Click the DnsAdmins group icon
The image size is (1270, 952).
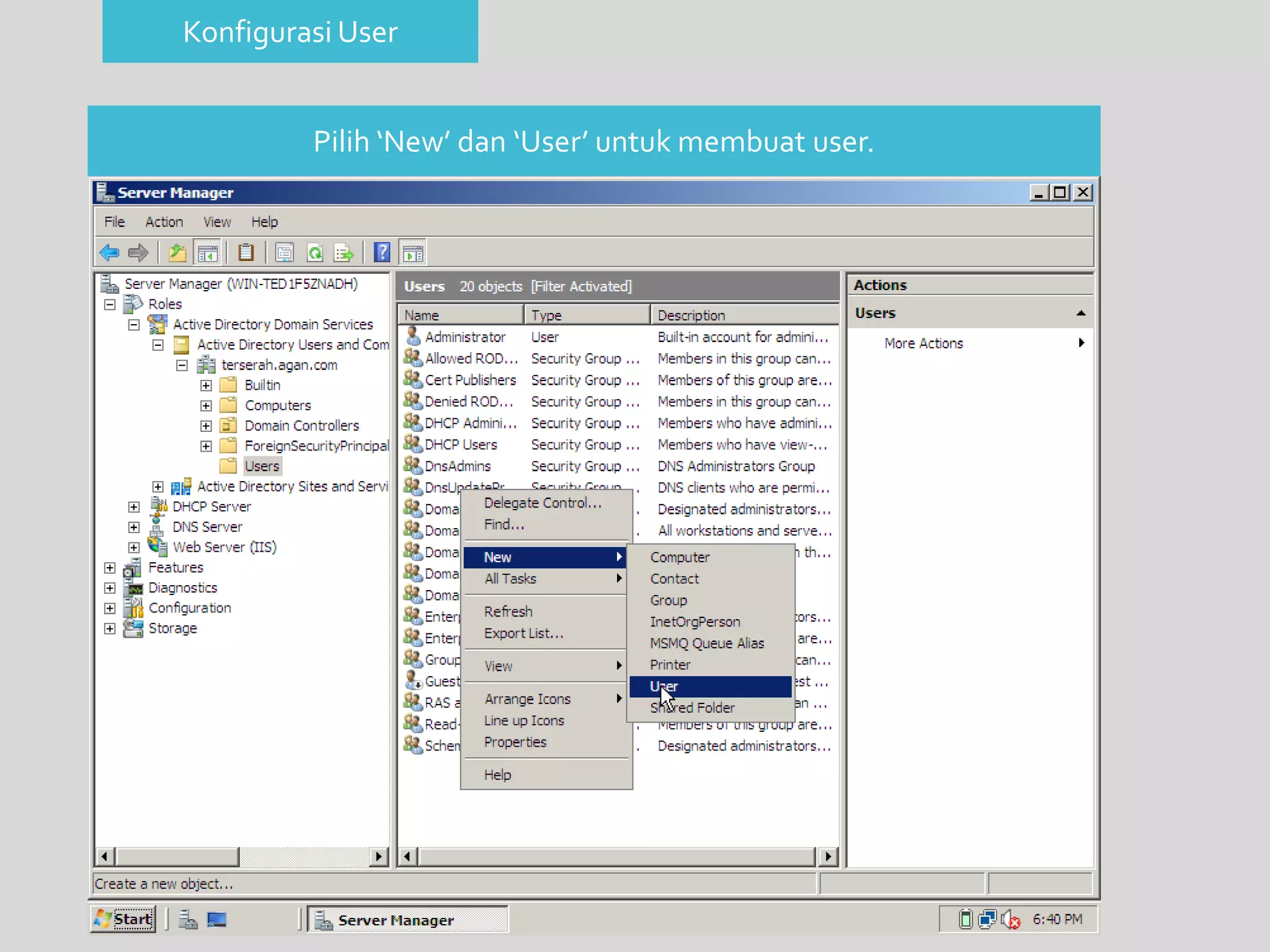(x=413, y=465)
